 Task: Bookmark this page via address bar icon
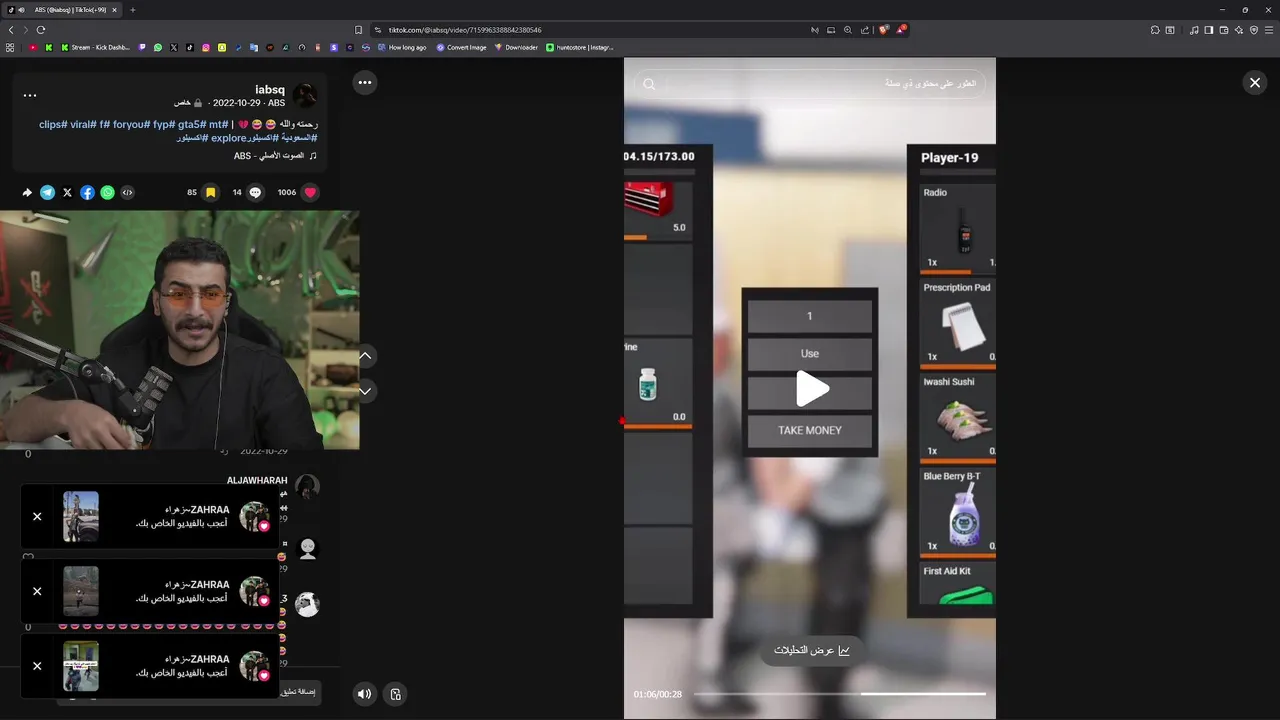coord(358,30)
